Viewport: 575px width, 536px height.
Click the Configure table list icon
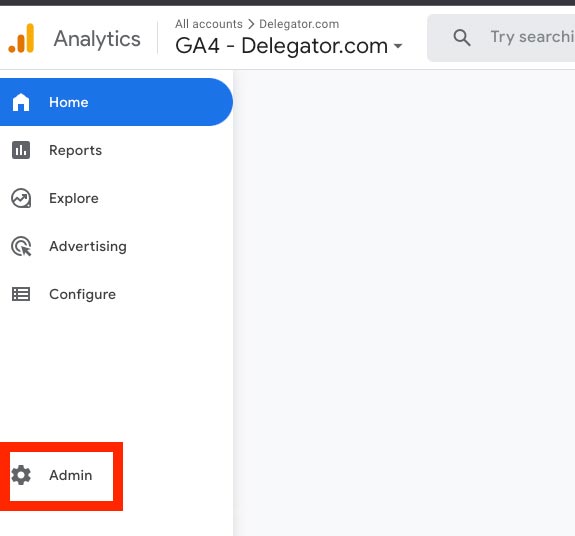click(x=21, y=294)
